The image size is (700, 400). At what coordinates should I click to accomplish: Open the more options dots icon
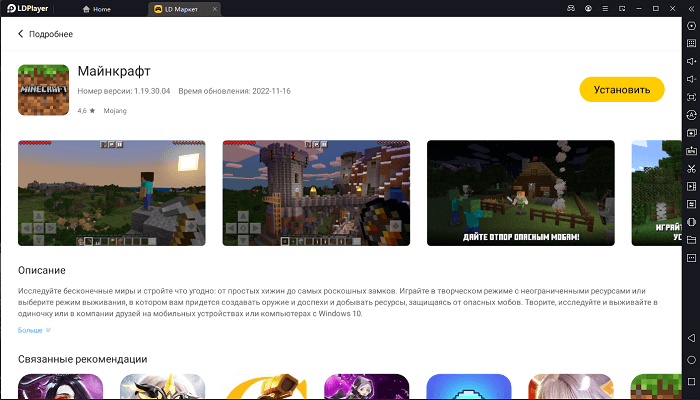pos(691,258)
